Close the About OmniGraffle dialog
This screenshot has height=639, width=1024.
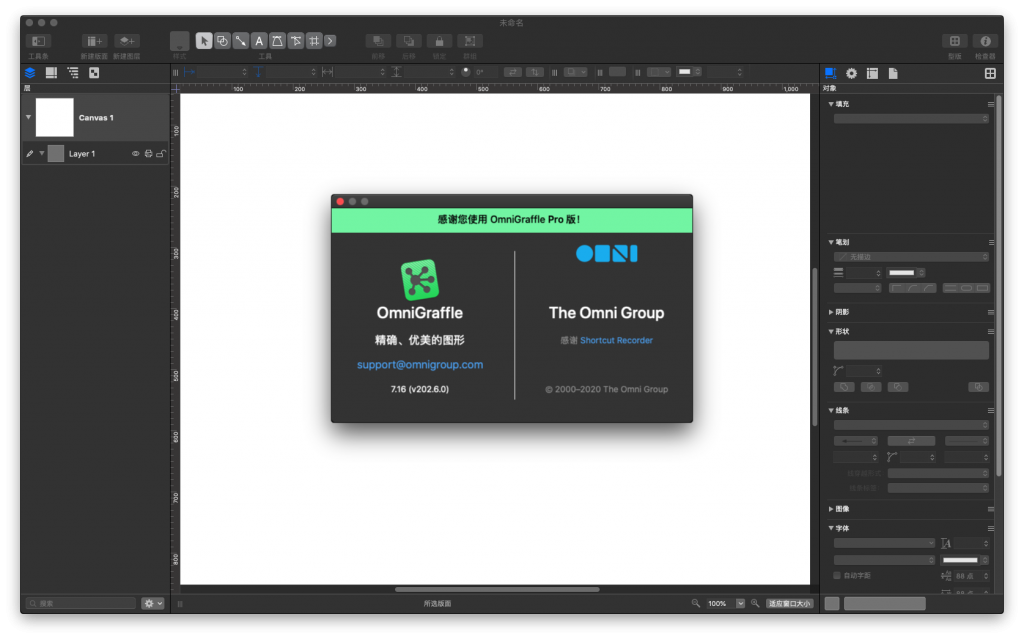tap(340, 202)
